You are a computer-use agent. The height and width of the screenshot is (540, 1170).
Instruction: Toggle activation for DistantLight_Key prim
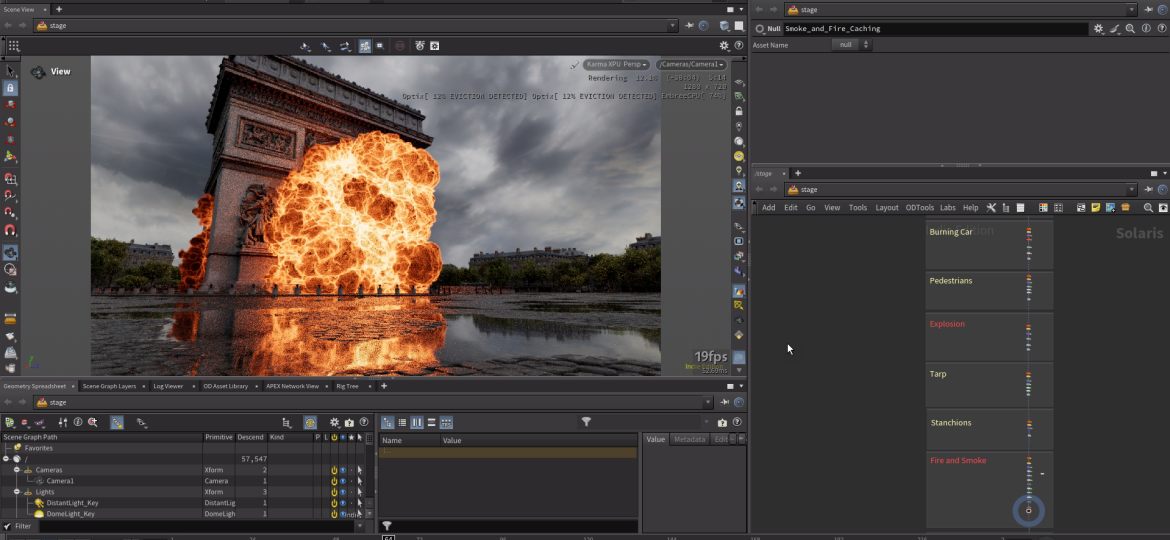[334, 503]
